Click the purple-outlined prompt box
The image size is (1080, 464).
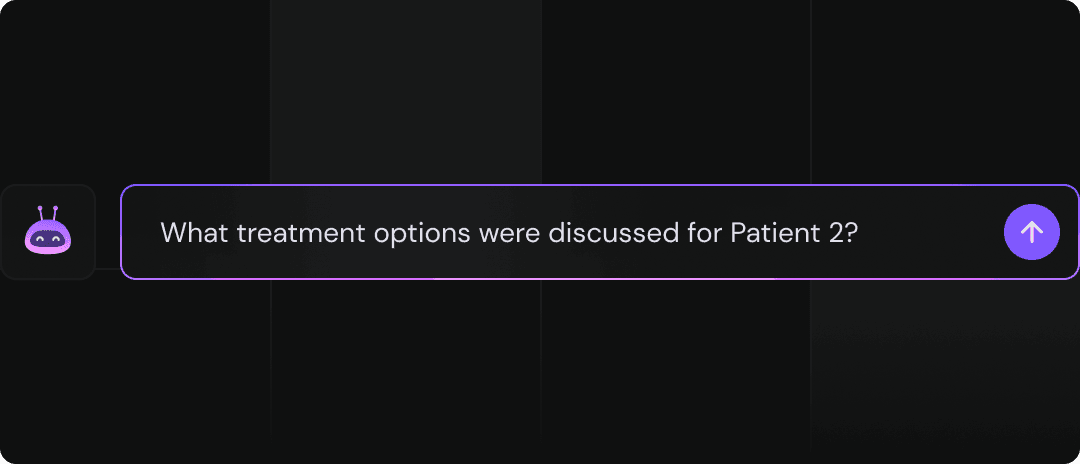599,232
